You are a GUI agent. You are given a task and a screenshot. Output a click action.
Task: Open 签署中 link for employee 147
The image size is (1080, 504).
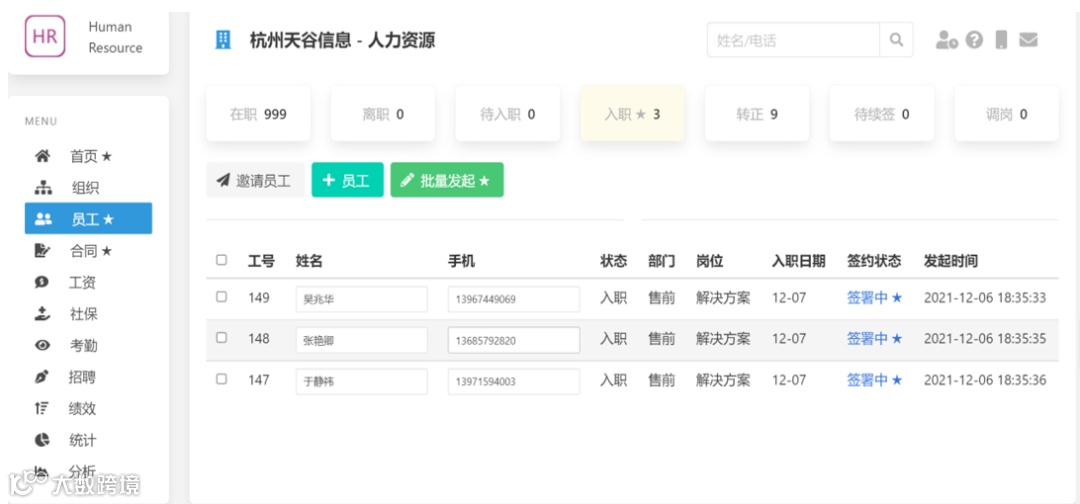874,380
